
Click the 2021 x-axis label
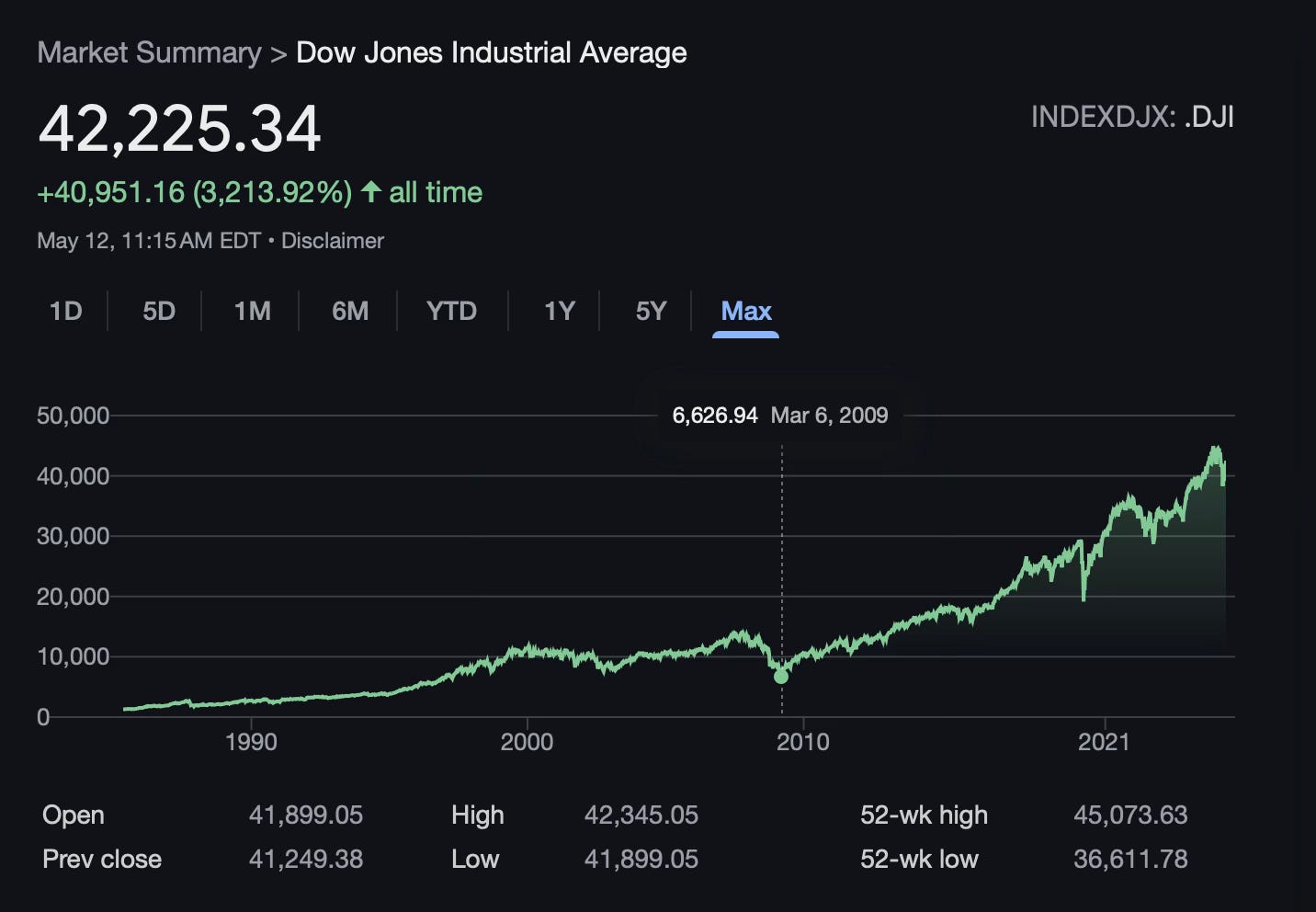[1103, 742]
